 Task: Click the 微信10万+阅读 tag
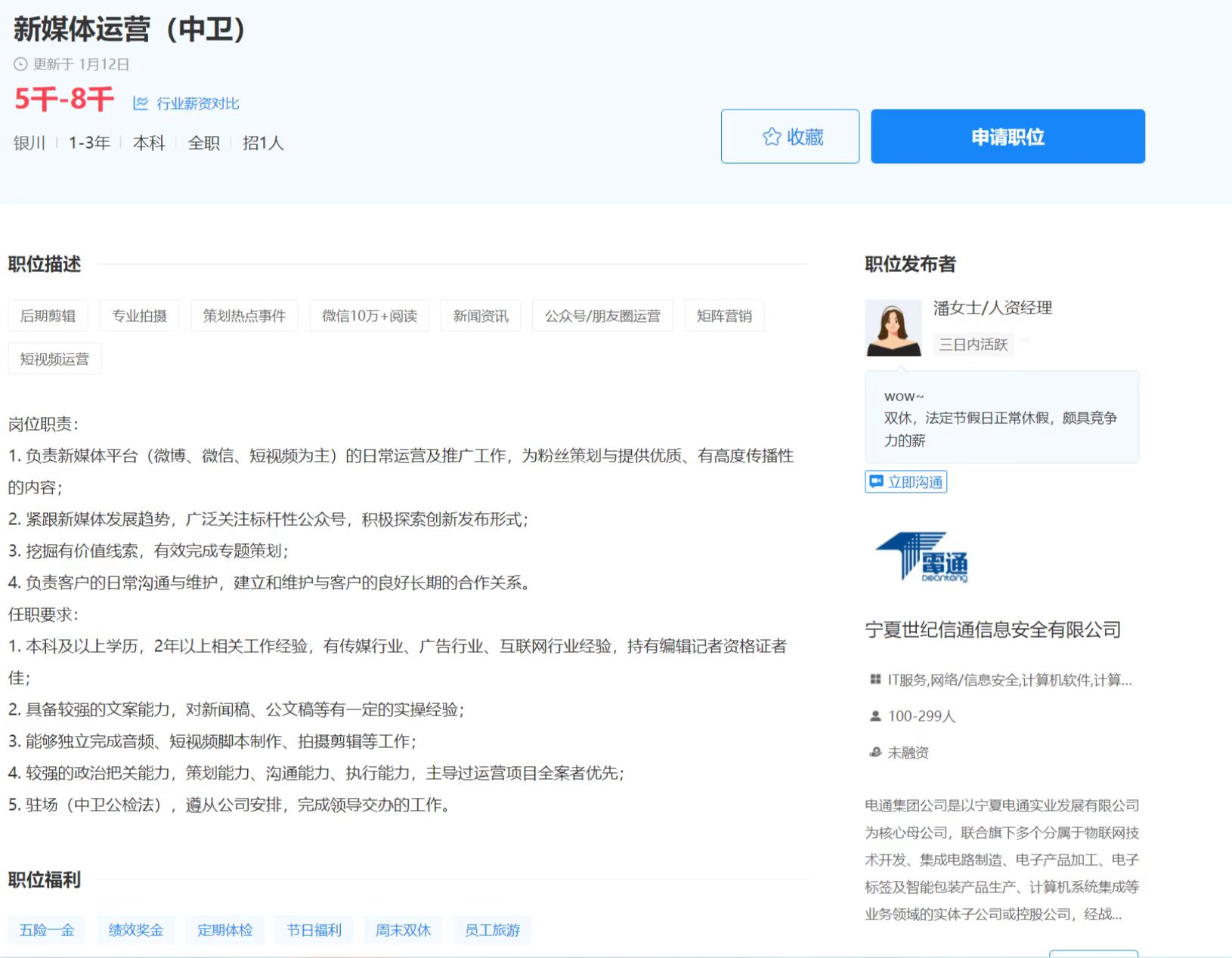369,316
